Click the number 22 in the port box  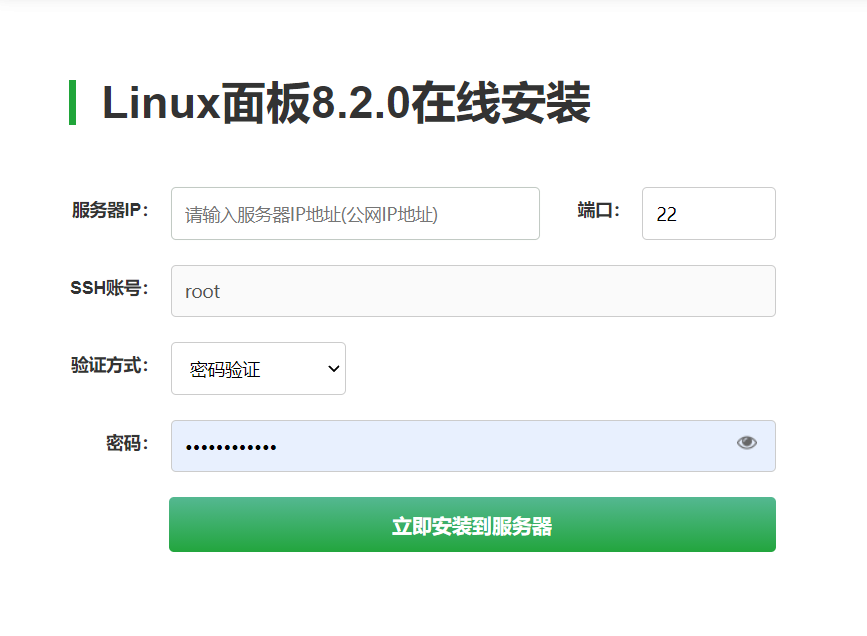tap(666, 215)
